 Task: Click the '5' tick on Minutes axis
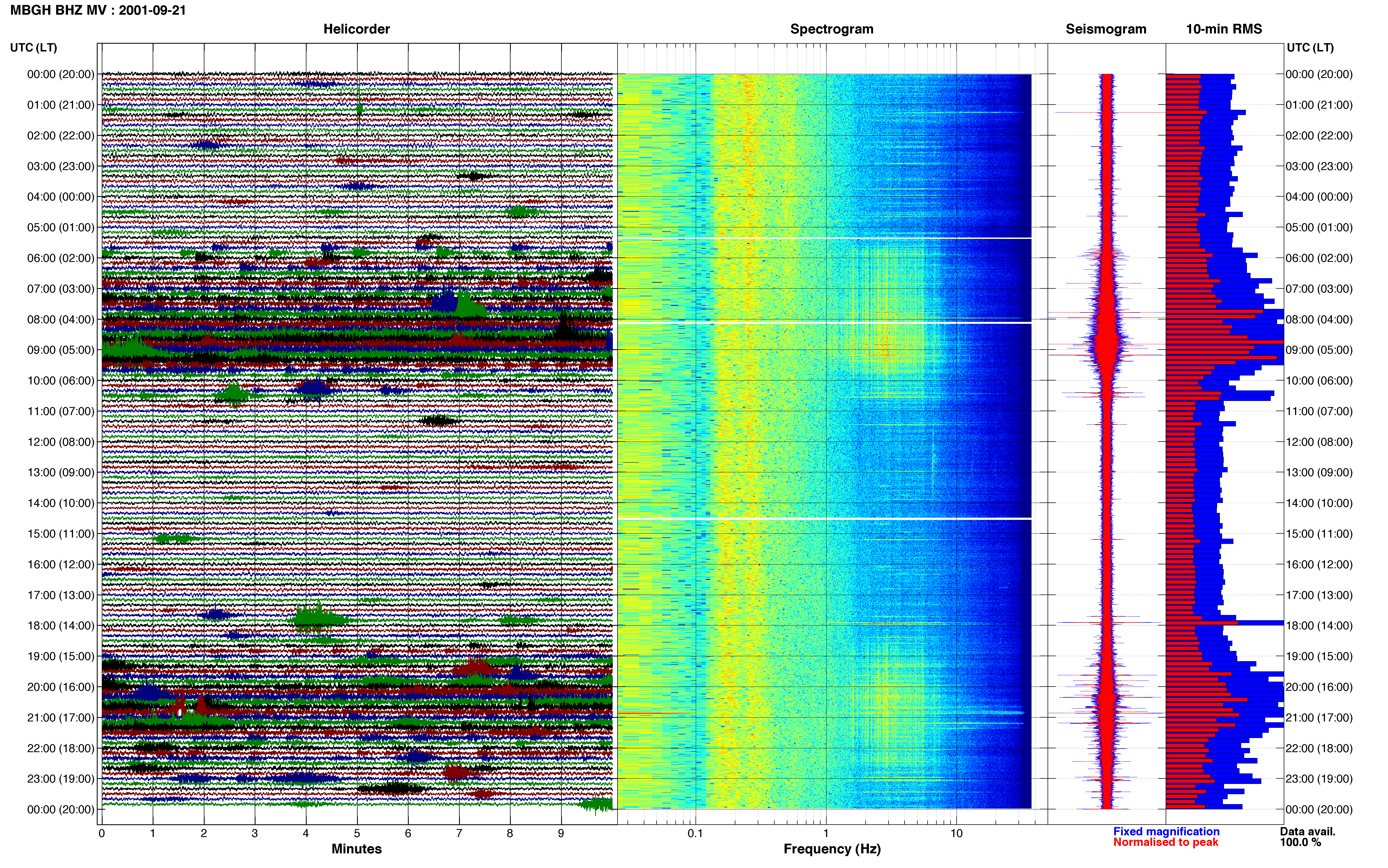pos(357,833)
